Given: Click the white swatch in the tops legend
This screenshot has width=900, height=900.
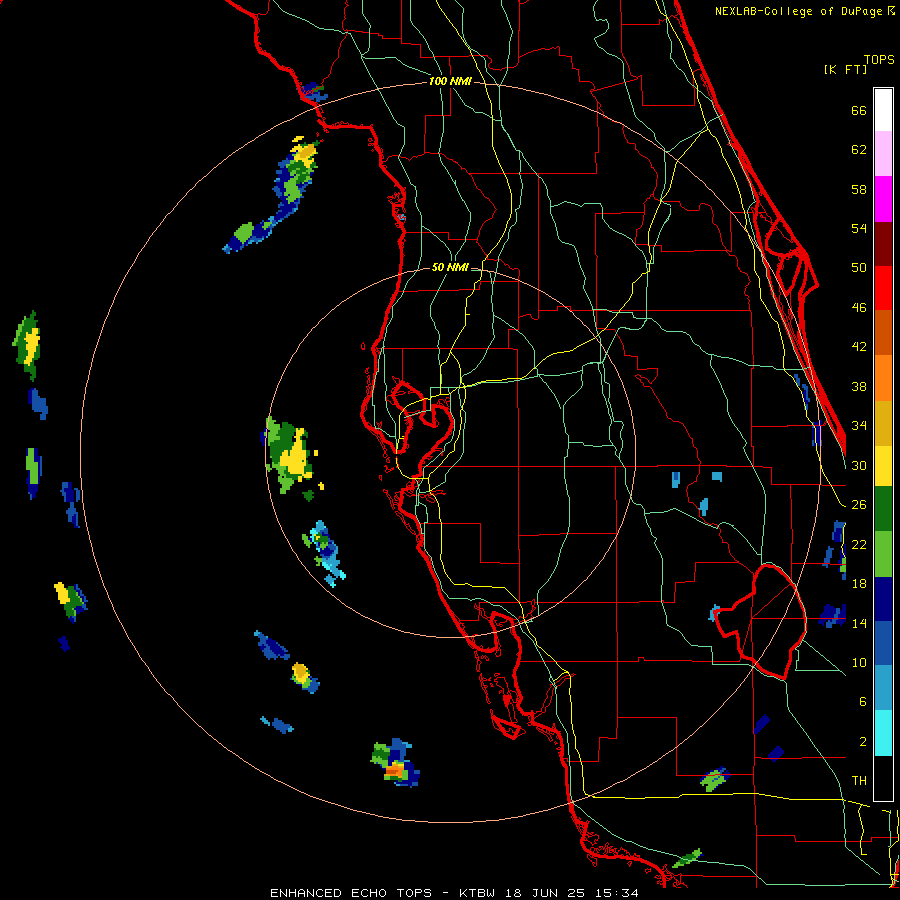Looking at the screenshot, I should click(883, 110).
